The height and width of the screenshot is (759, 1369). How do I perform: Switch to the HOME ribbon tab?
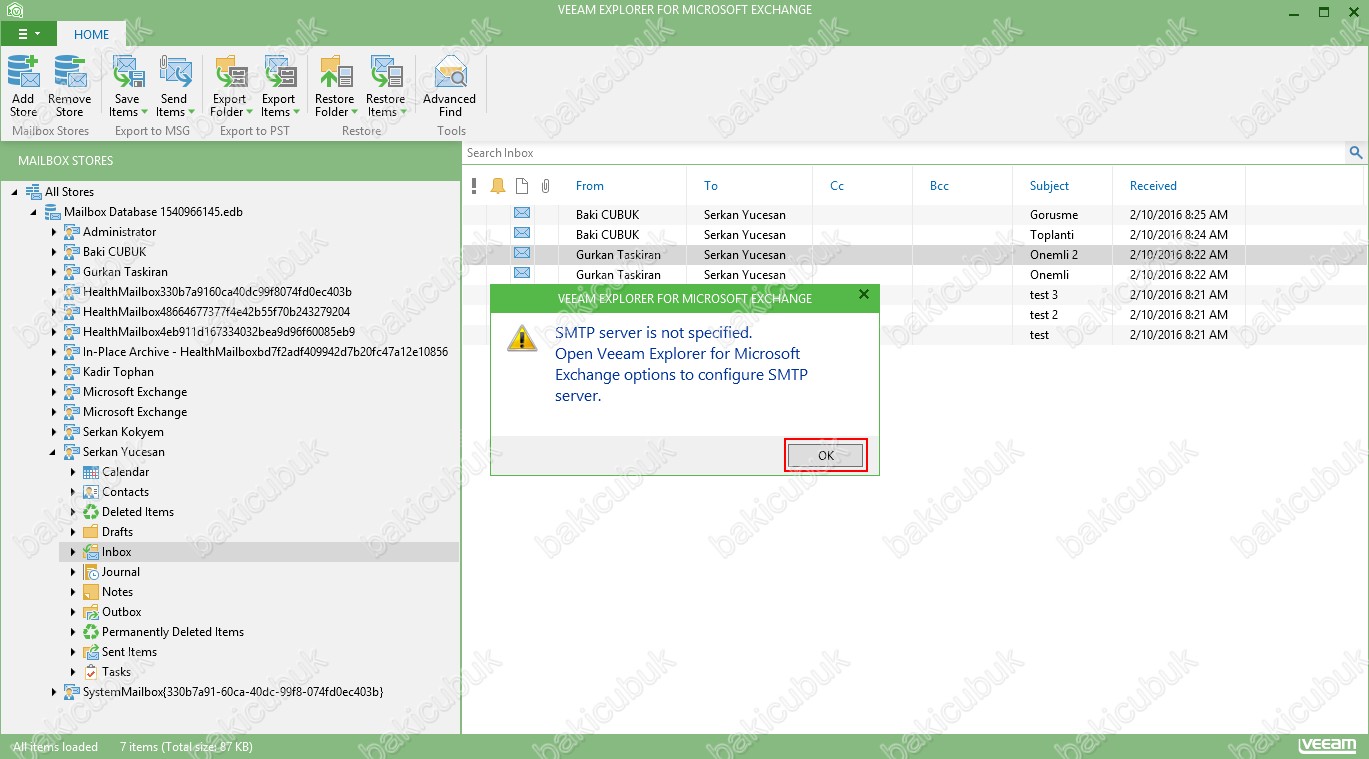click(x=91, y=34)
